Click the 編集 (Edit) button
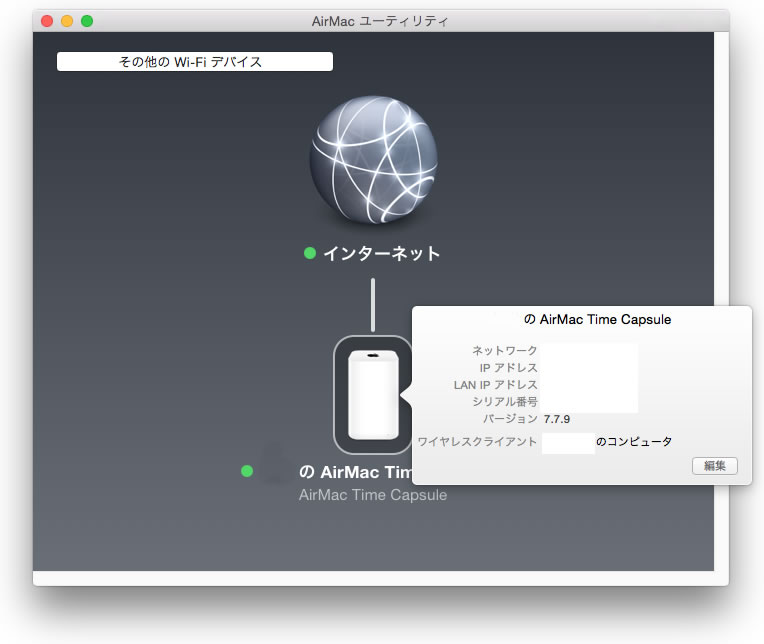Screen dimensions: 764x644 point(715,466)
